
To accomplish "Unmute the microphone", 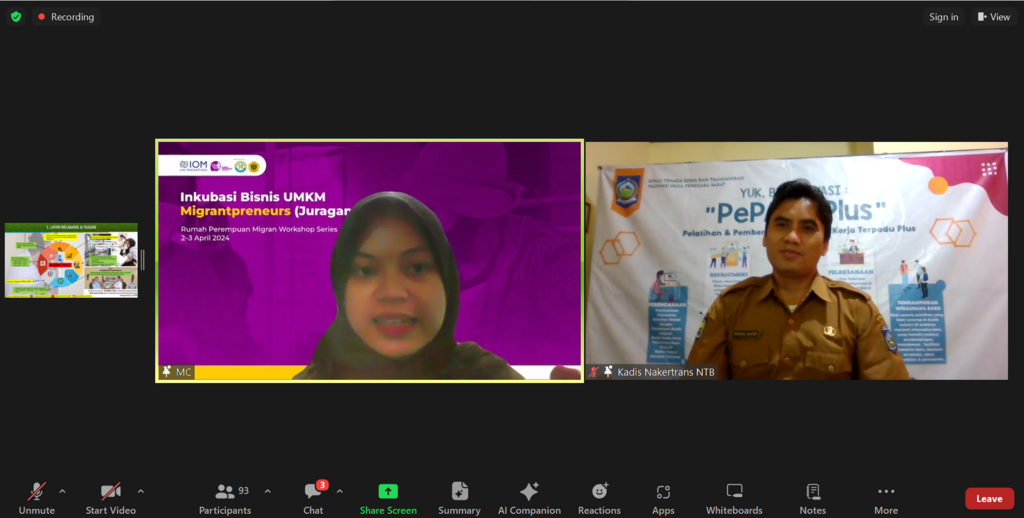I will click(36, 497).
